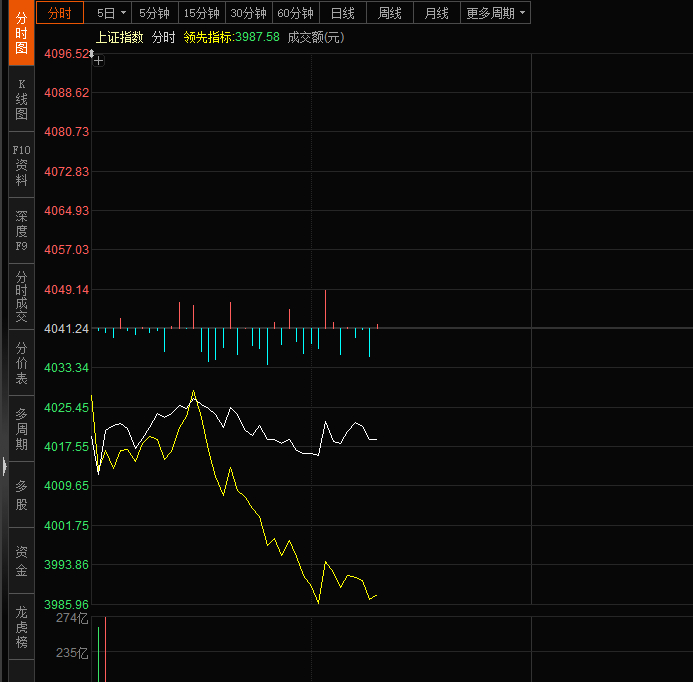Click the 4041.24 baseline price label
This screenshot has width=693, height=682.
click(x=67, y=329)
